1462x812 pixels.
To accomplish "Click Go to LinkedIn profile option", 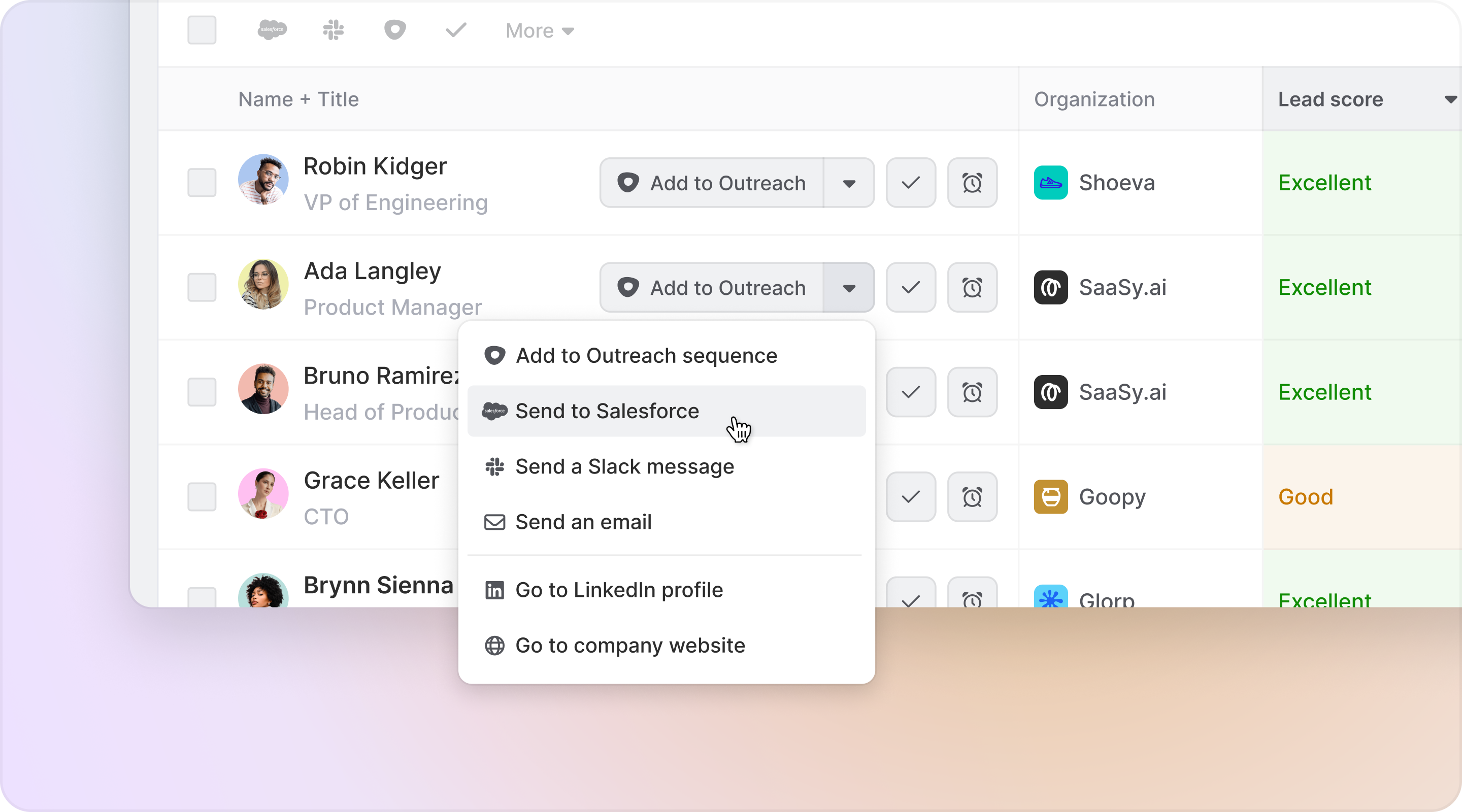I will (x=619, y=590).
